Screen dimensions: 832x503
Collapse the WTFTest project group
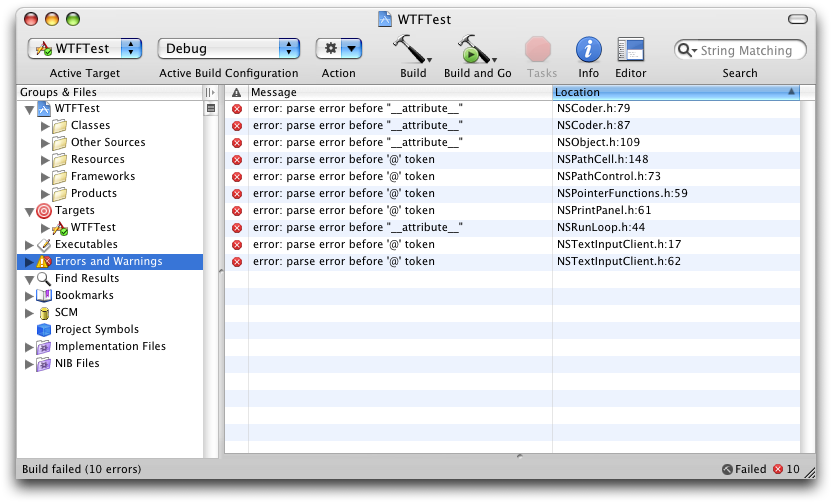(x=29, y=110)
